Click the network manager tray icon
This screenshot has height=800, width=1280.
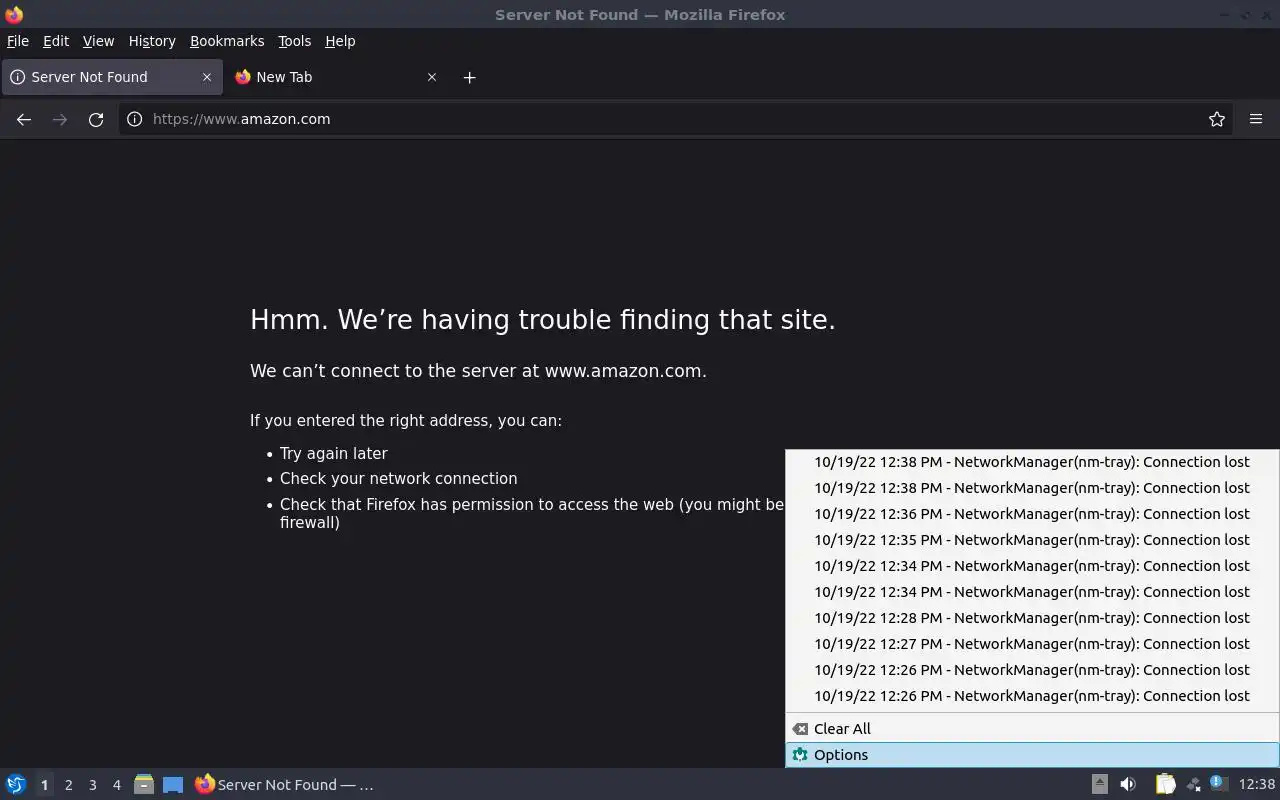1193,785
